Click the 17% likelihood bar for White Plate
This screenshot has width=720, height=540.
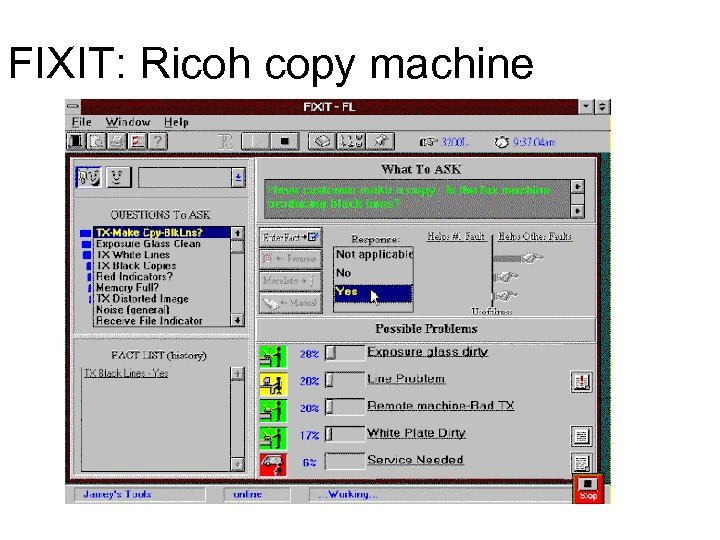click(x=345, y=434)
